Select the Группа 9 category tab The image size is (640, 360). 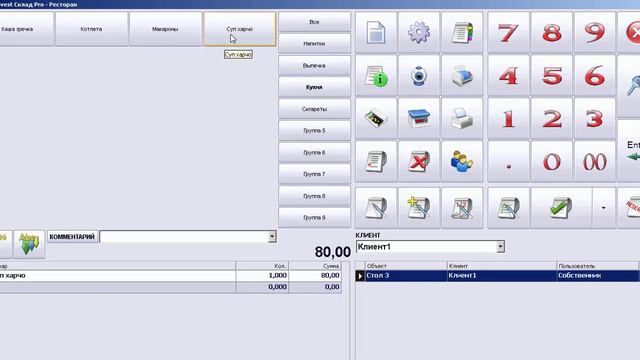click(314, 218)
